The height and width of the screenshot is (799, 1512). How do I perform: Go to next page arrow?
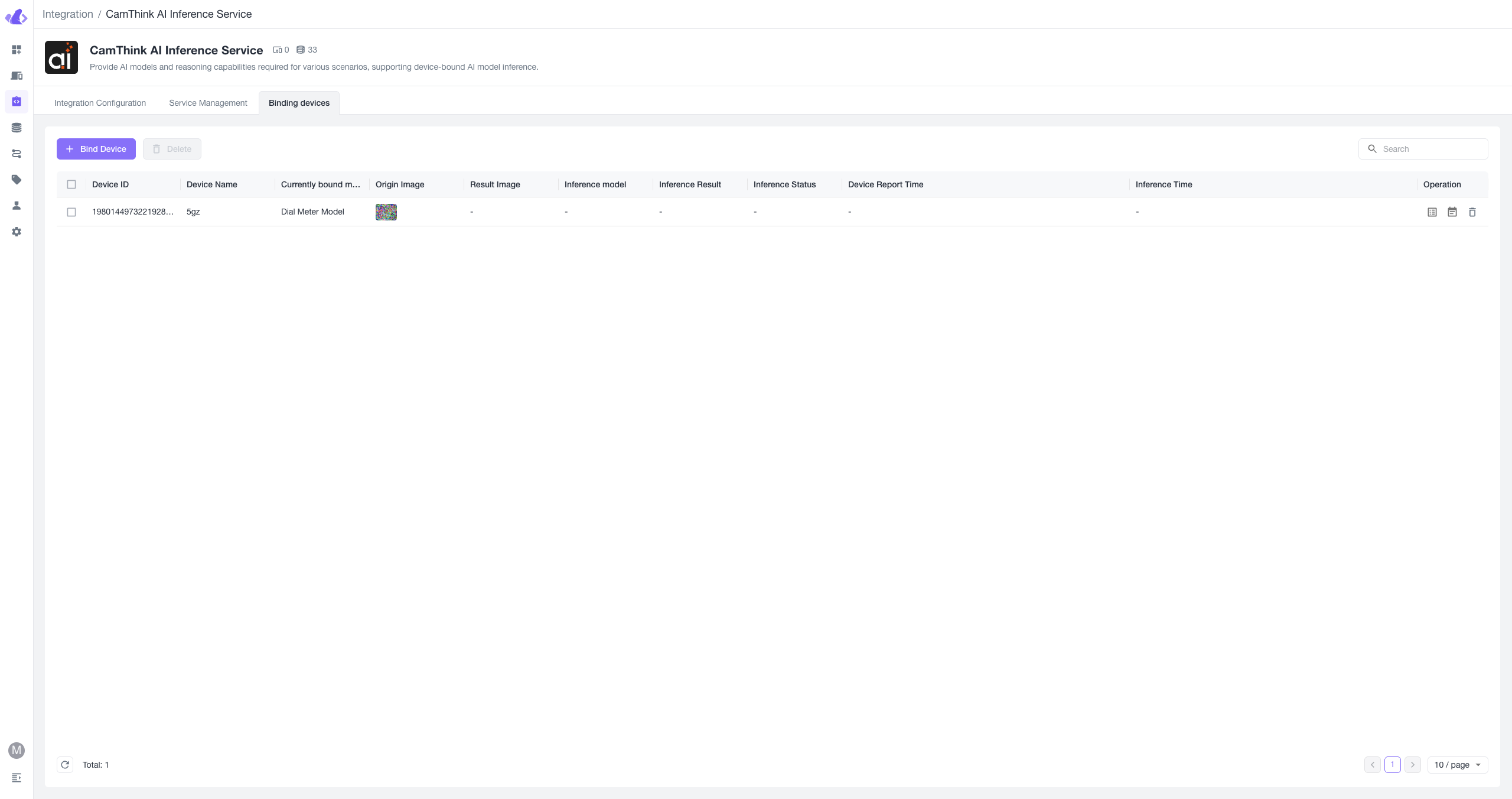1413,765
